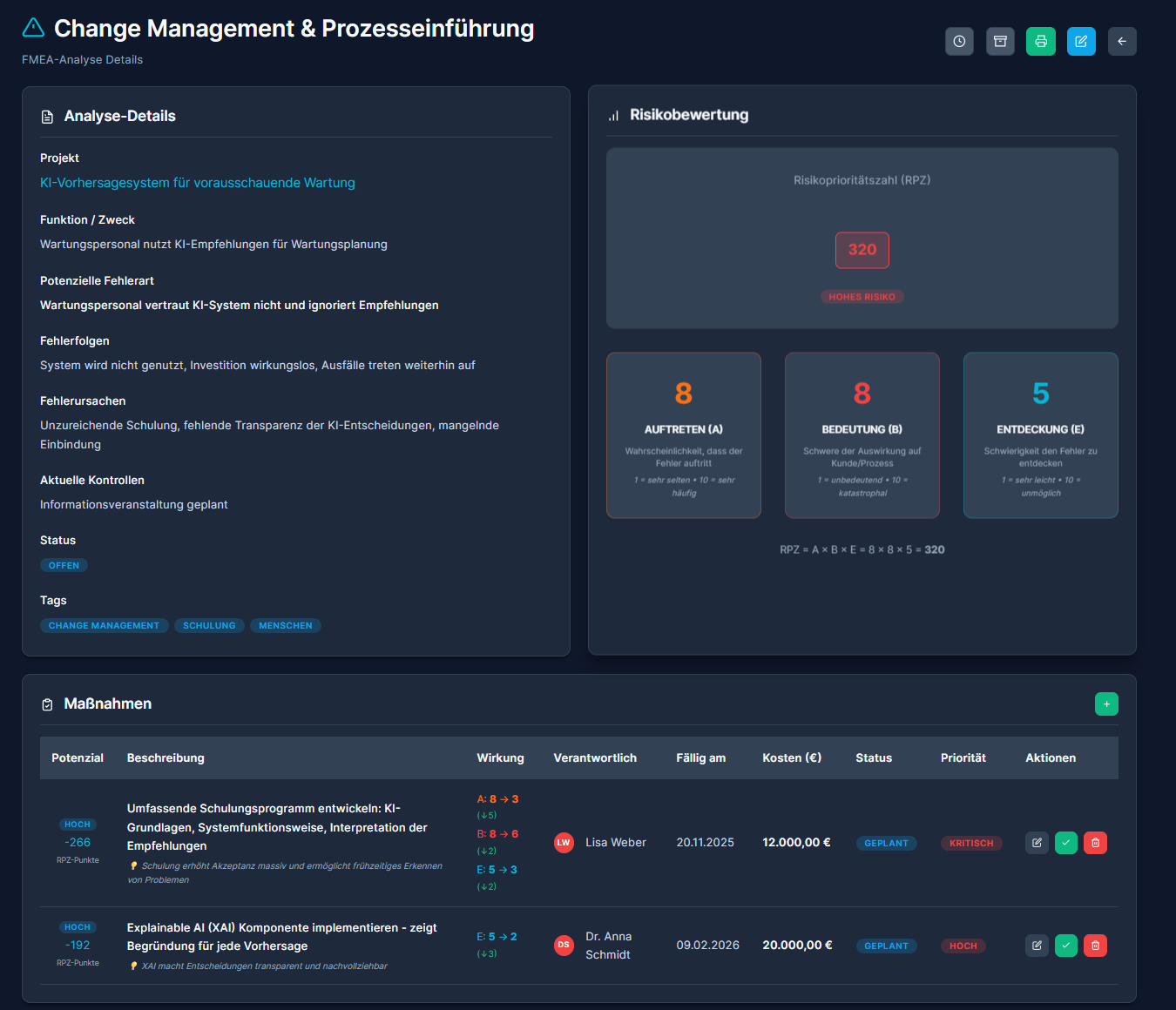
Task: Archive the analysis via the archive box icon
Action: pos(1000,41)
